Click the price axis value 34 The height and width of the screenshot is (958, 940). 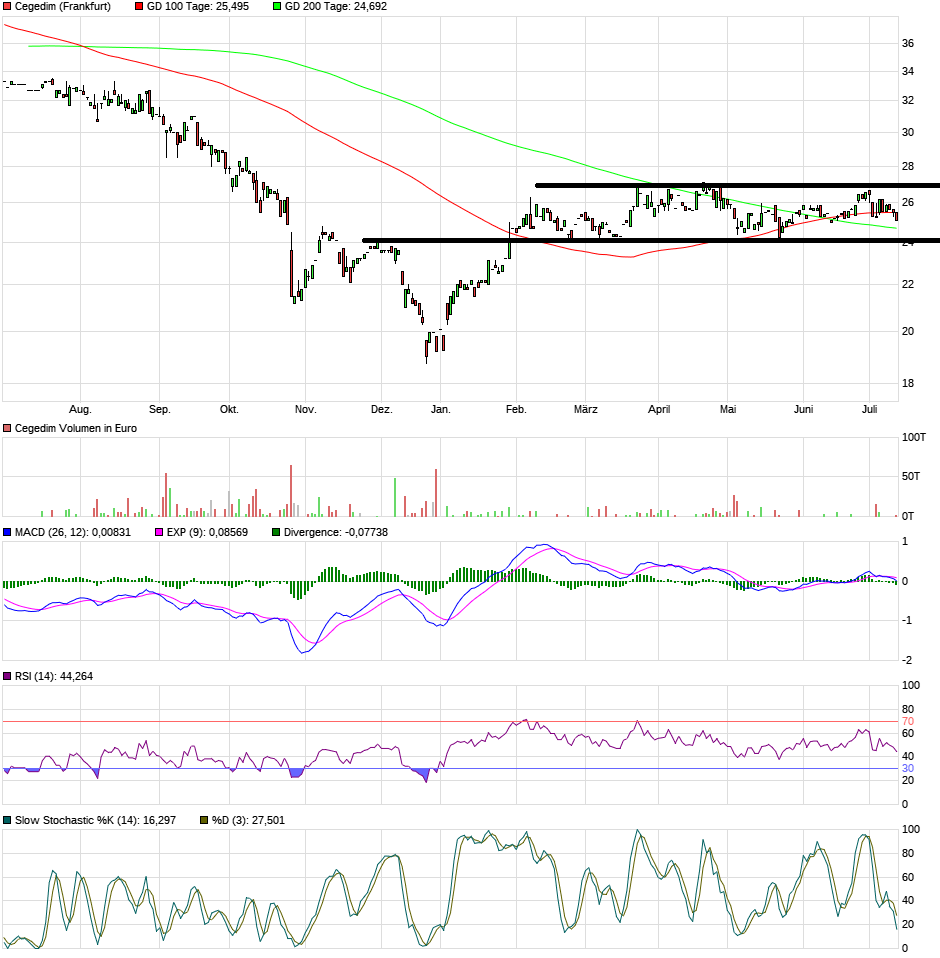pyautogui.click(x=908, y=71)
